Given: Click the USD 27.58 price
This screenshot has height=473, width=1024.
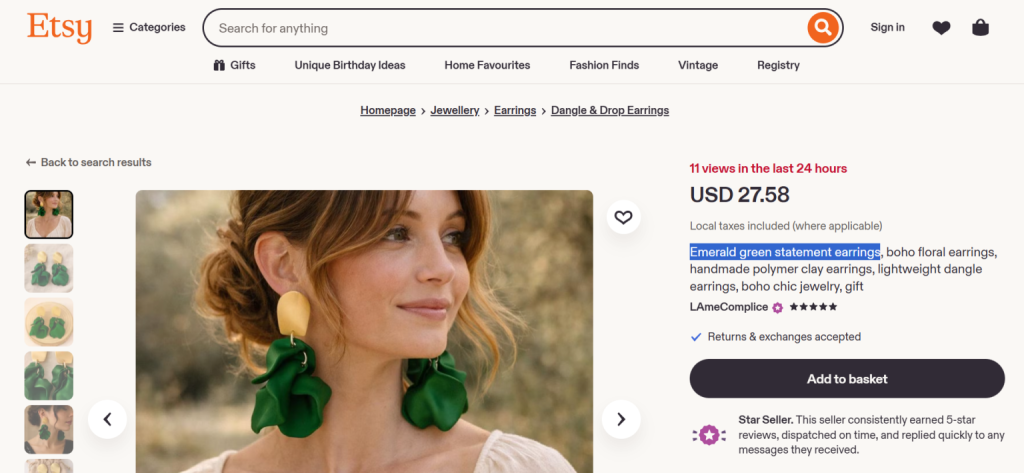Looking at the screenshot, I should click(739, 195).
